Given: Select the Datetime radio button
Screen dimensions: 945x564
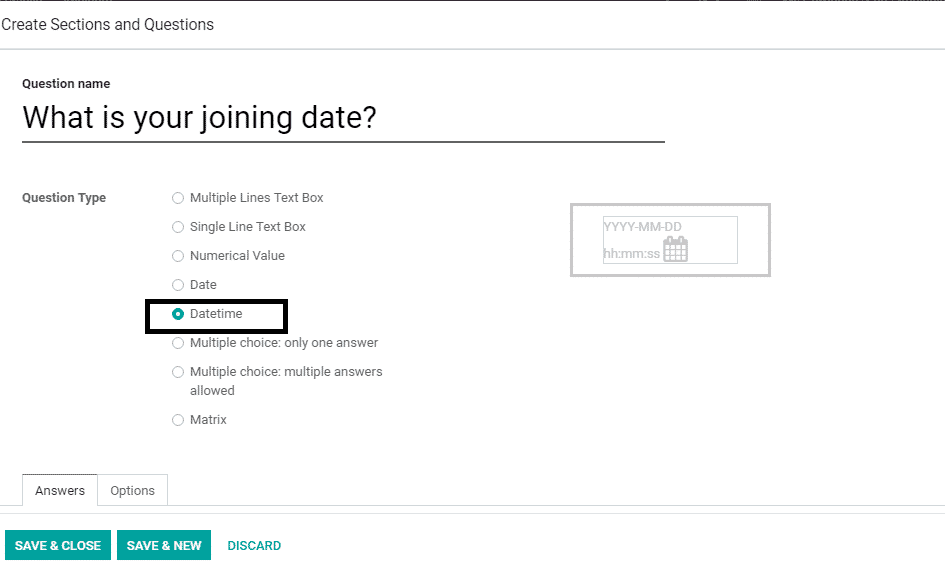Looking at the screenshot, I should click(178, 314).
